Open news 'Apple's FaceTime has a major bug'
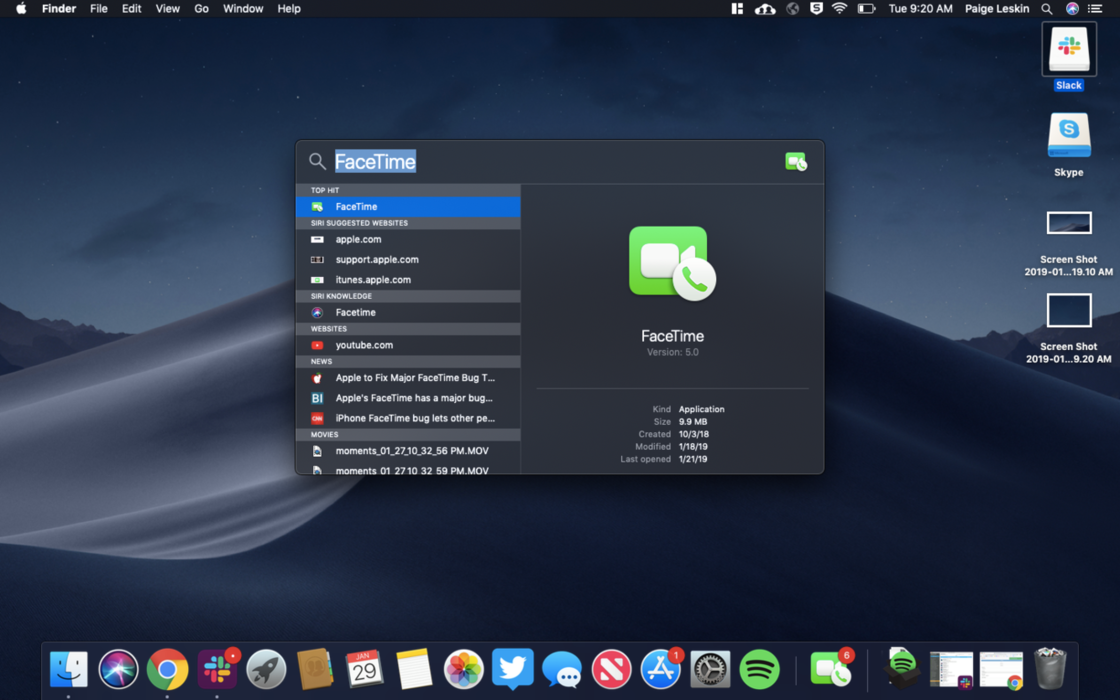 tap(408, 398)
